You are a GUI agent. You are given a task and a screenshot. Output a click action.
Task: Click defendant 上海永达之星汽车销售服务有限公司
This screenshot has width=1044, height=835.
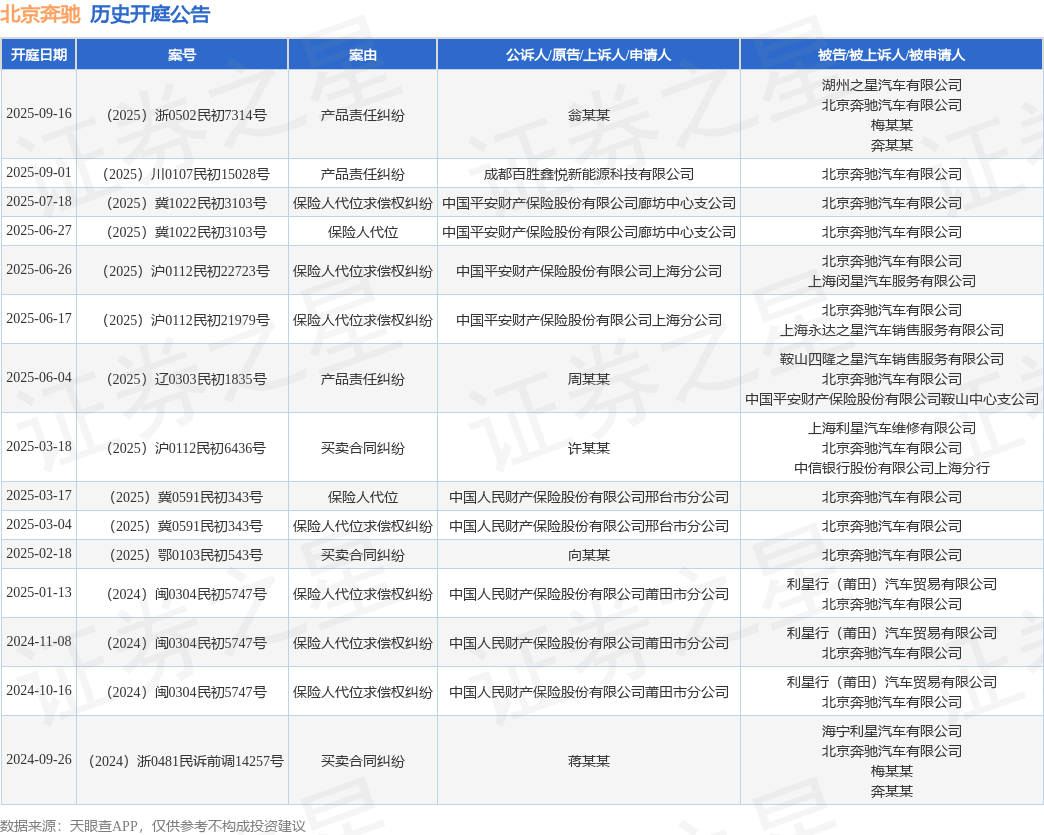coord(892,330)
